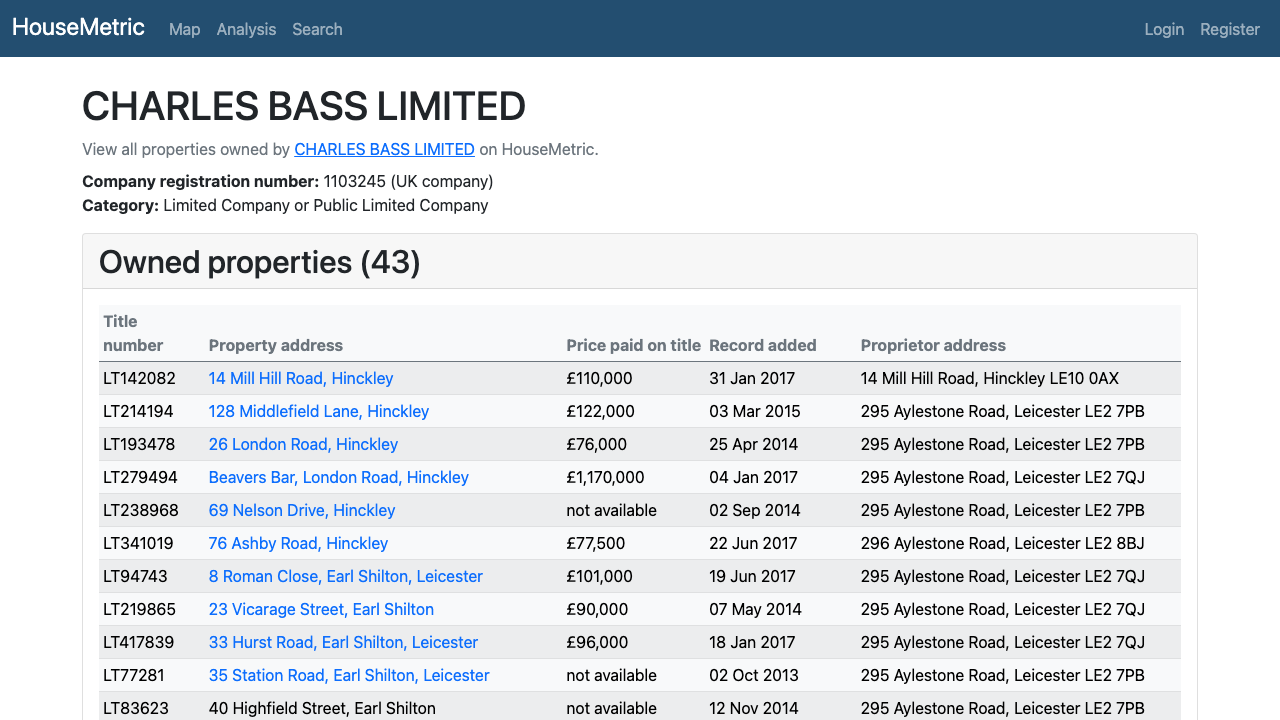1280x720 pixels.
Task: View 69 Nelson Drive, Hinckley listing
Action: point(302,510)
